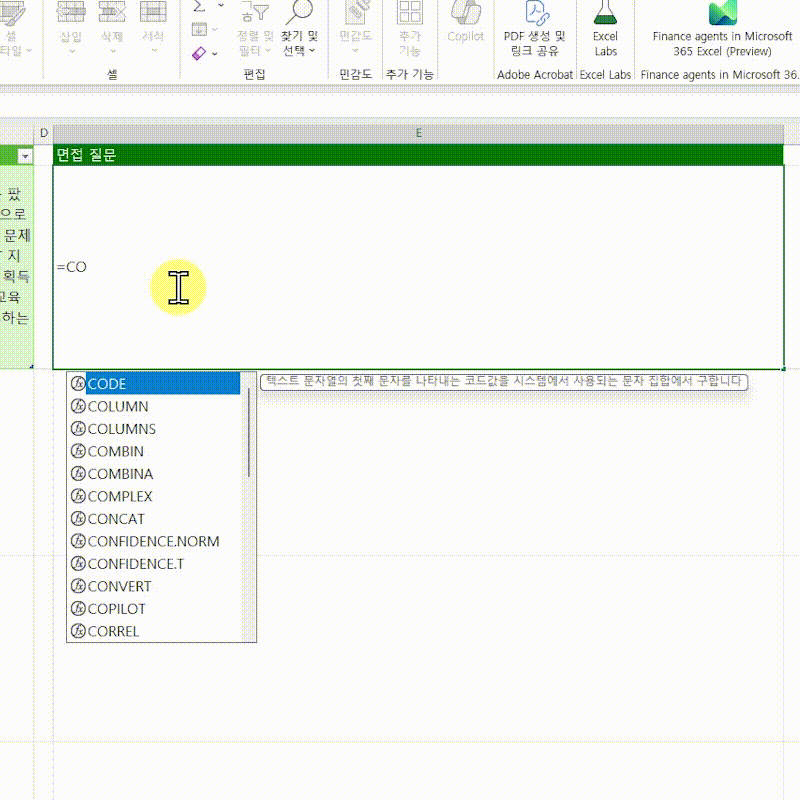This screenshot has height=800, width=800.
Task: Select CONVERT from formula suggestions
Action: tap(119, 586)
